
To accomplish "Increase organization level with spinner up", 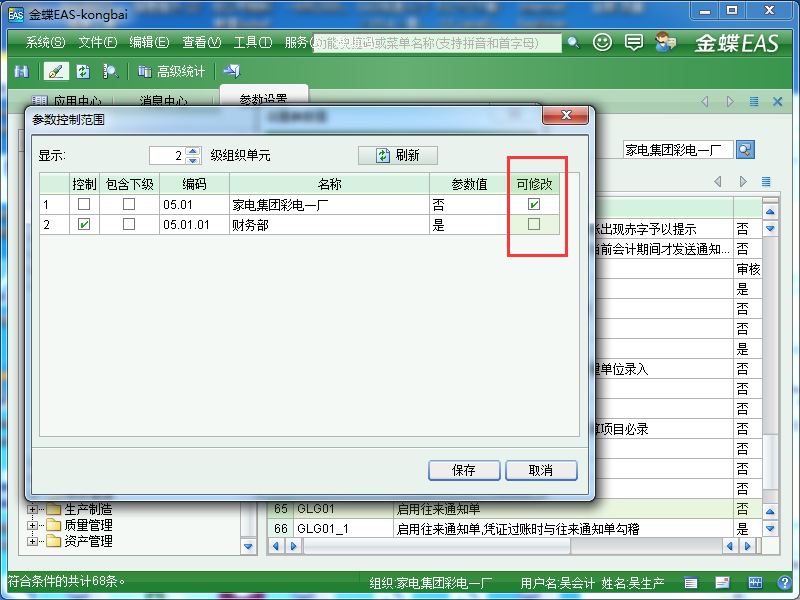I will [193, 151].
